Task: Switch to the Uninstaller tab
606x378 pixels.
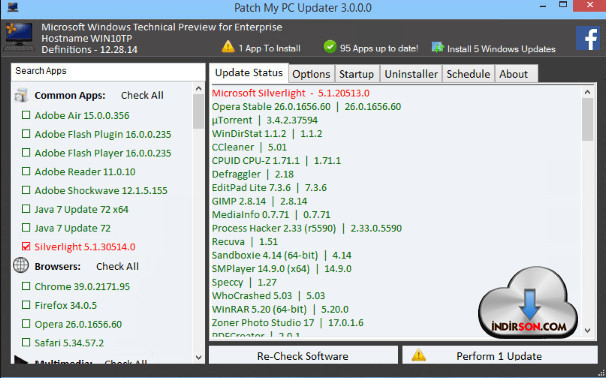Action: point(411,74)
